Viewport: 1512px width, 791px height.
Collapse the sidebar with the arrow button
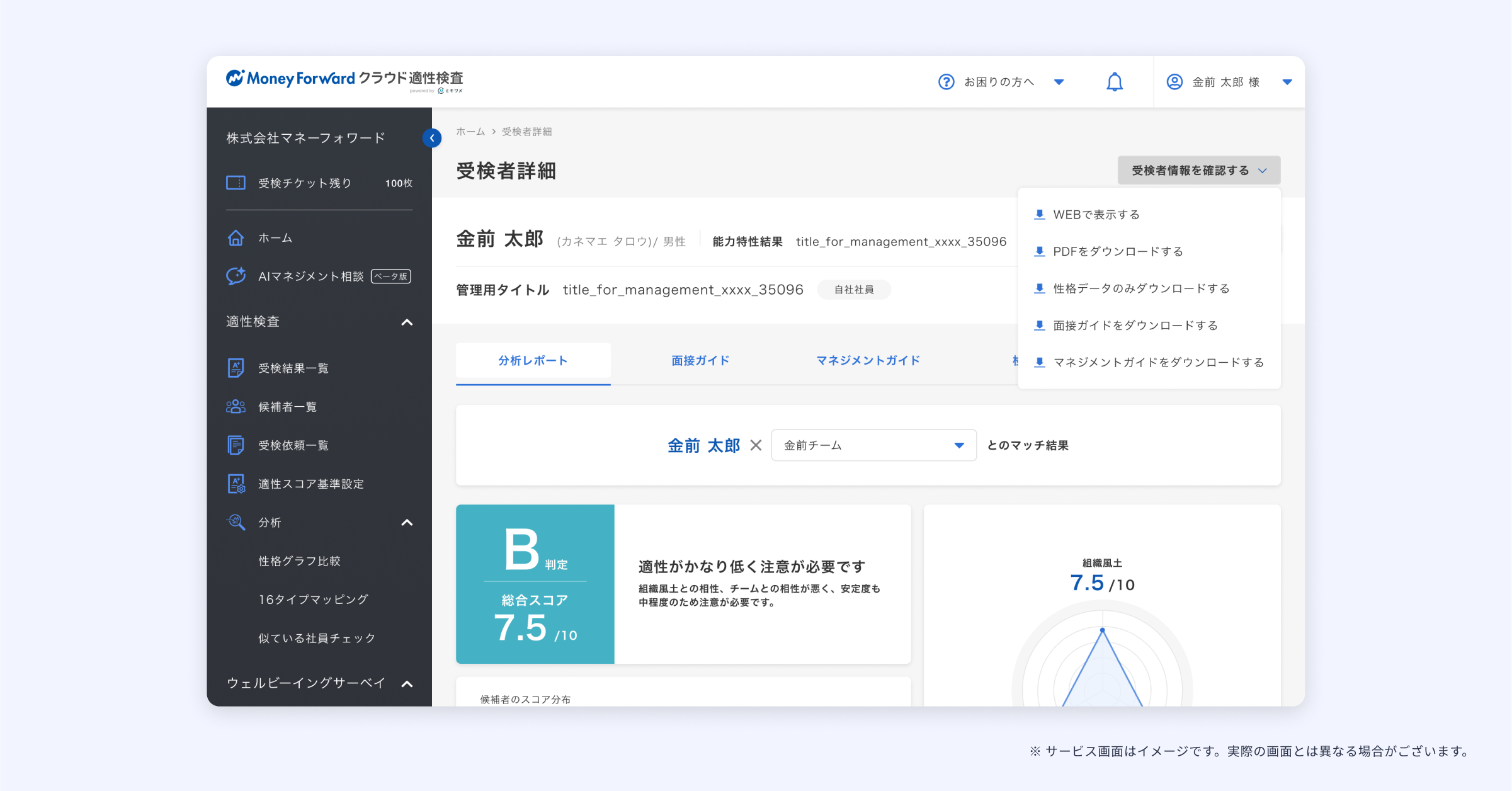433,138
